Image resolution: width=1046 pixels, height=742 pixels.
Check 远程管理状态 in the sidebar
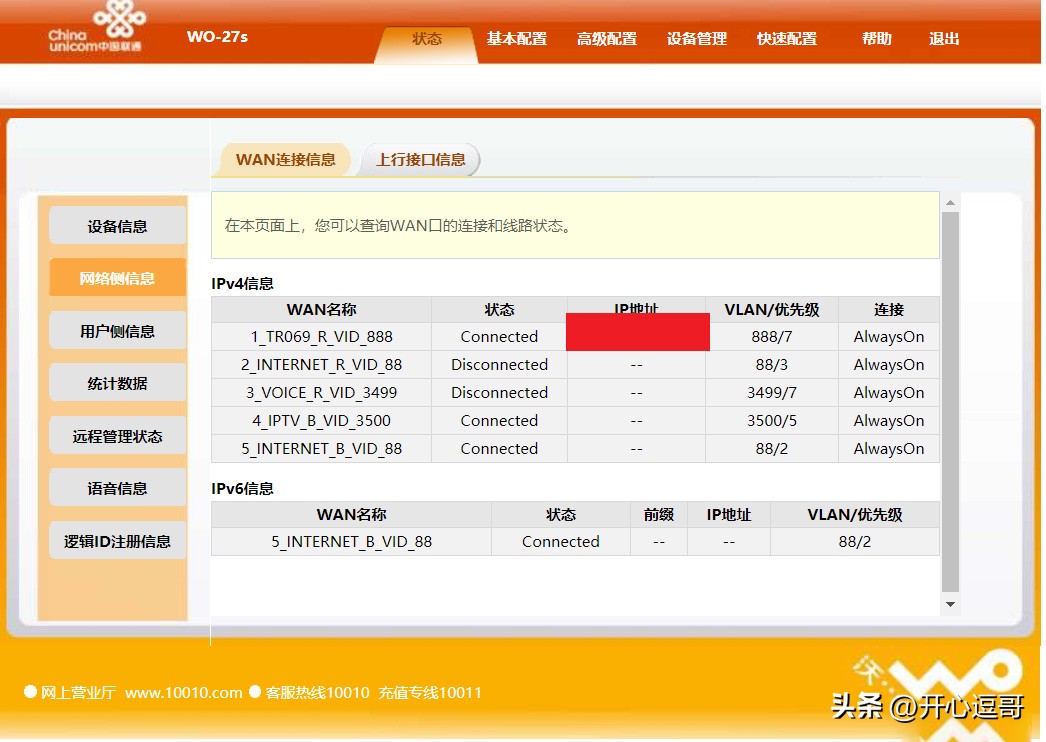pos(116,435)
